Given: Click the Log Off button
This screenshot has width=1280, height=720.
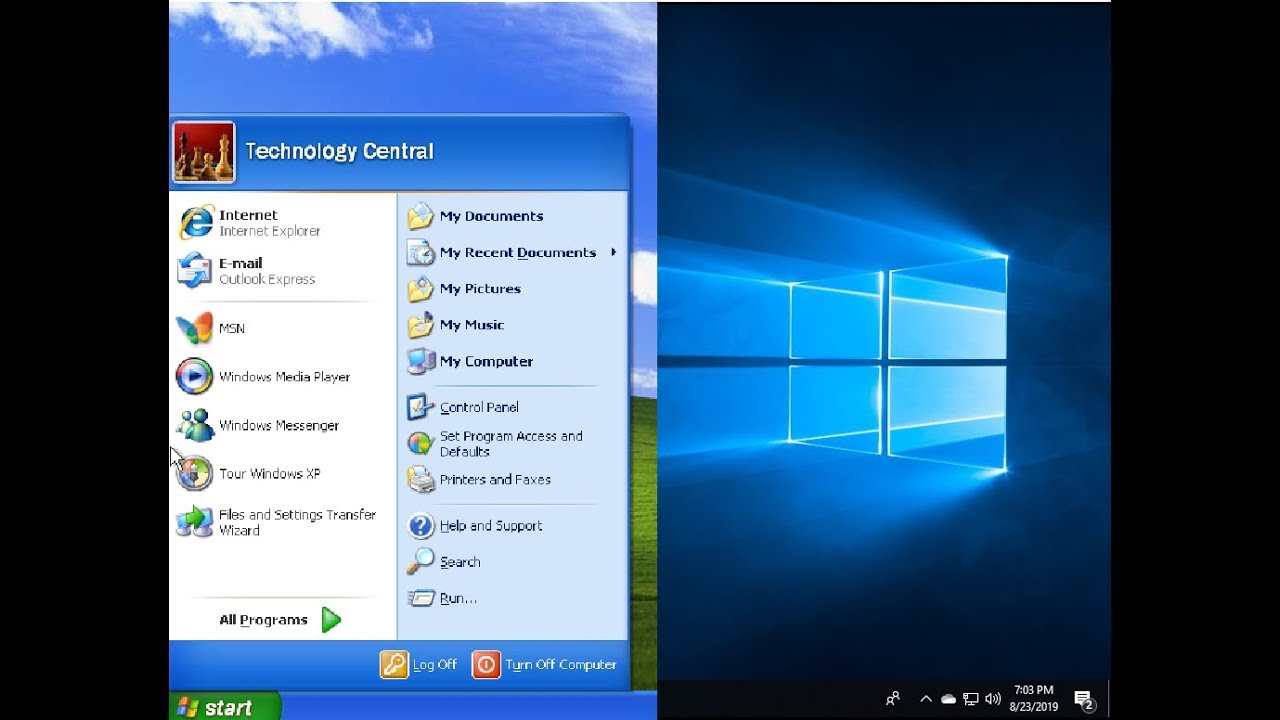Looking at the screenshot, I should click(x=419, y=664).
